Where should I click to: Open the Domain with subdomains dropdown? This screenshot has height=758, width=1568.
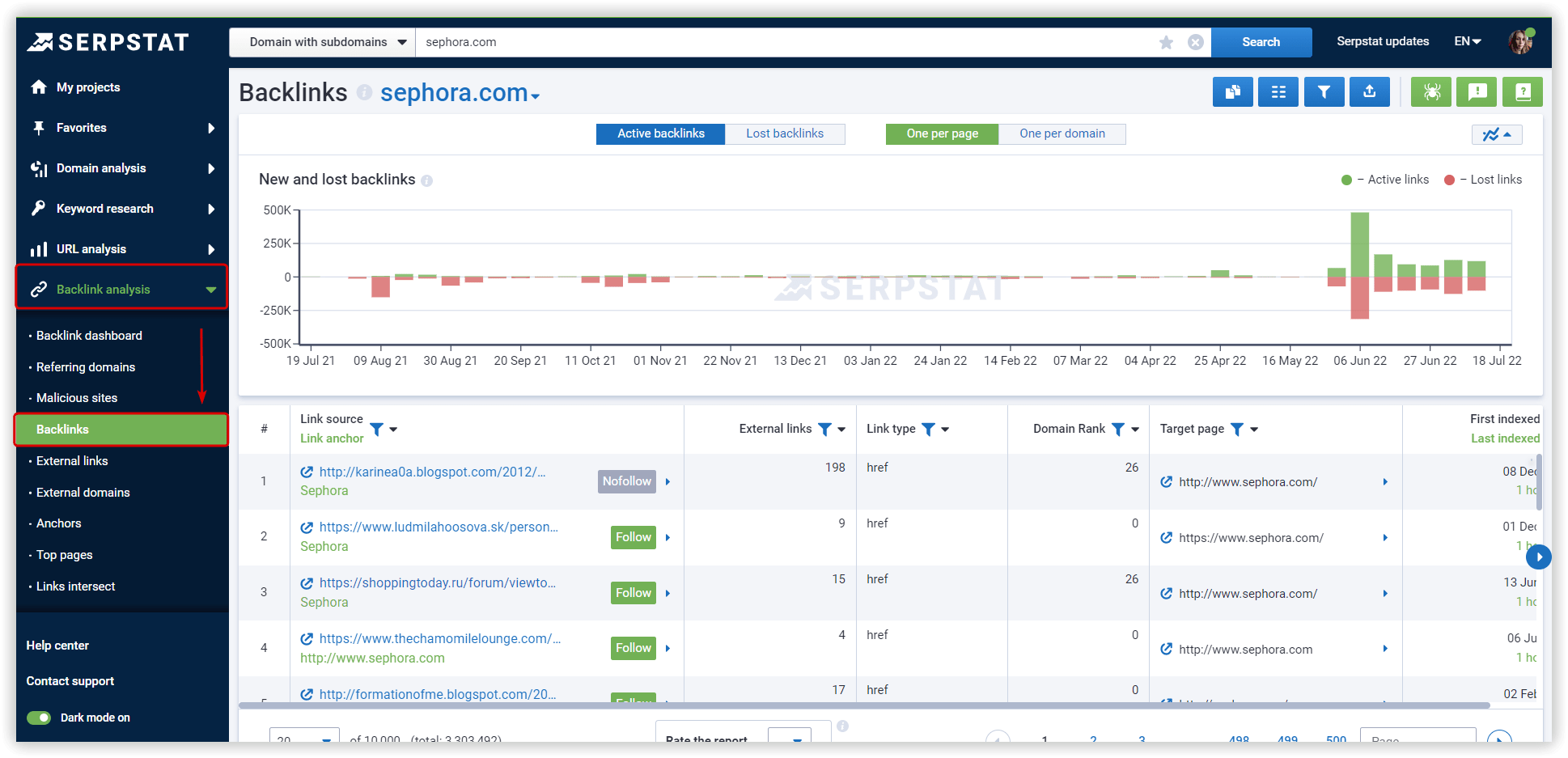click(321, 41)
